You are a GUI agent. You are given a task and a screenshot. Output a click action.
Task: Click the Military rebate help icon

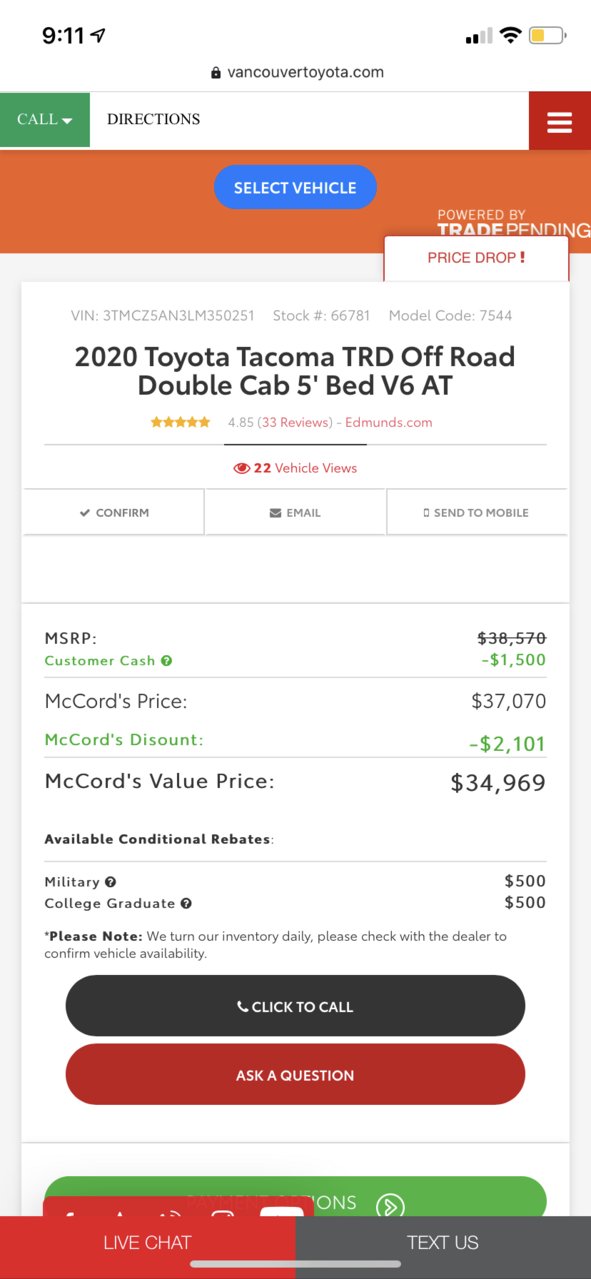pyautogui.click(x=111, y=882)
